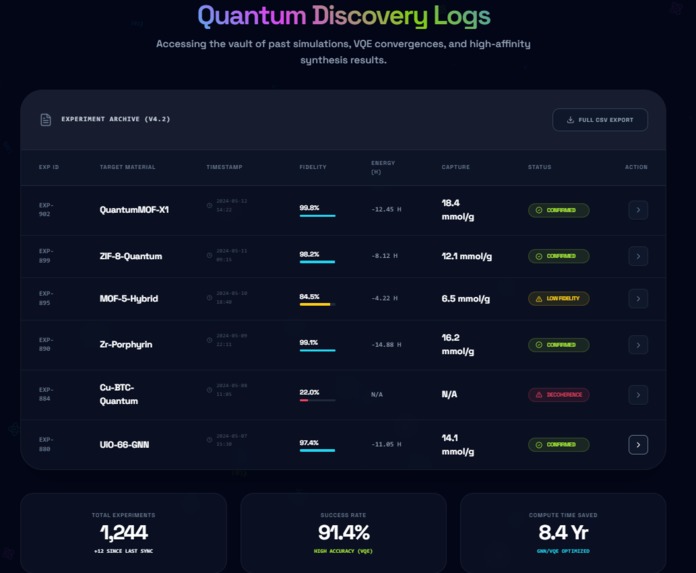
Task: Sort by Capture column header
Action: click(455, 167)
